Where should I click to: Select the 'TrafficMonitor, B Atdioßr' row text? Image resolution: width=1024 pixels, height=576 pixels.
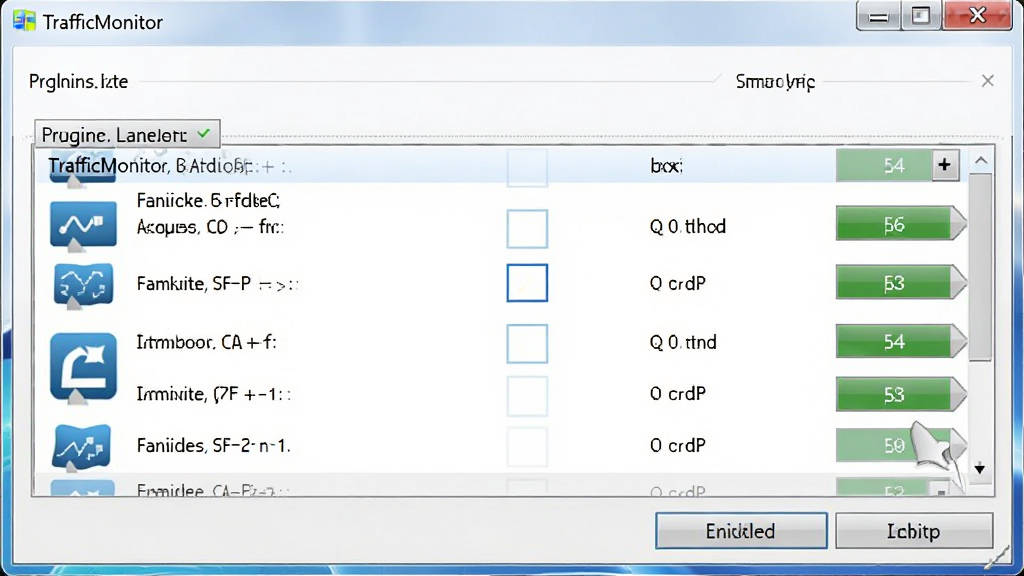click(150, 166)
